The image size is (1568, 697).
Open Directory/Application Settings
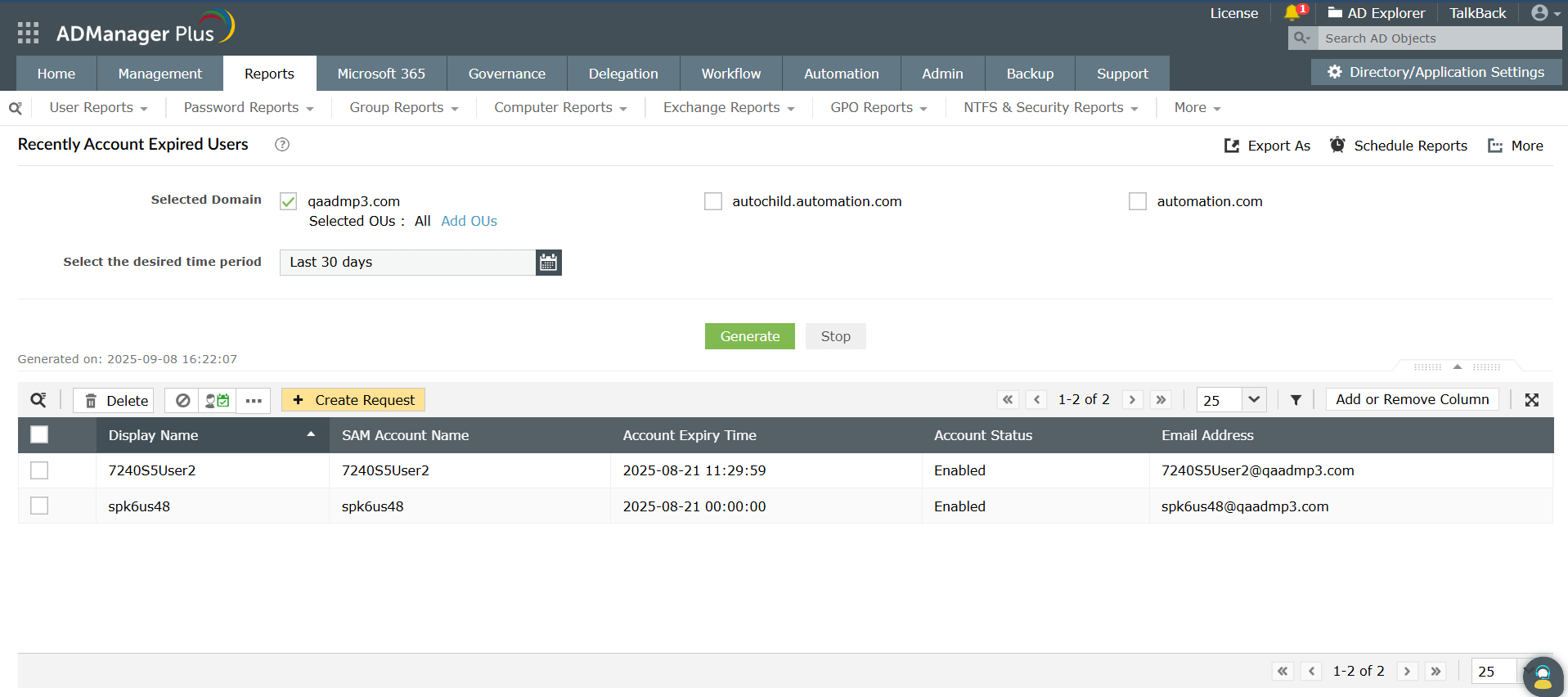pos(1436,72)
